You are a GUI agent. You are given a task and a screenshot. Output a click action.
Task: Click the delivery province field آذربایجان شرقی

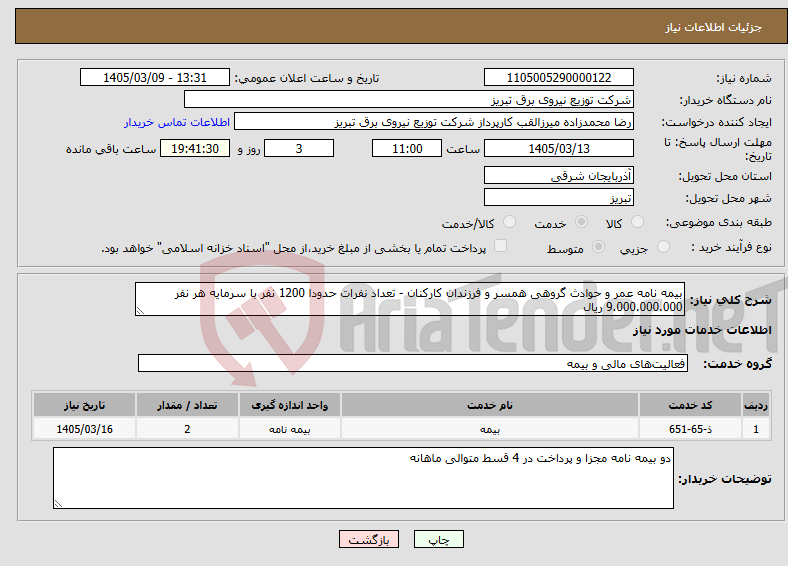tap(559, 175)
